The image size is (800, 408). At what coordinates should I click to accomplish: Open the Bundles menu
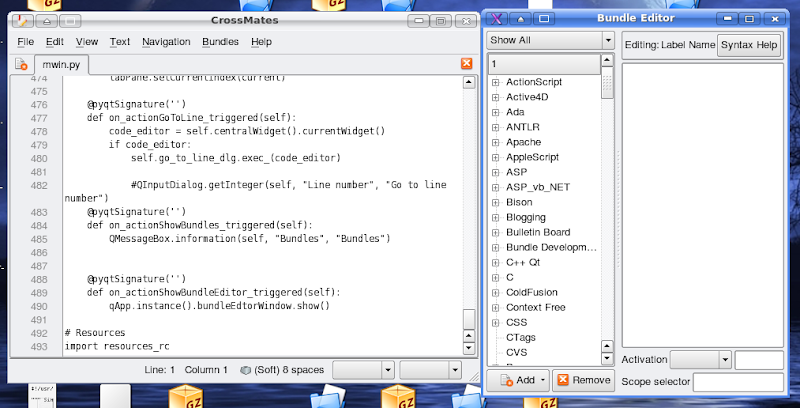click(x=220, y=42)
